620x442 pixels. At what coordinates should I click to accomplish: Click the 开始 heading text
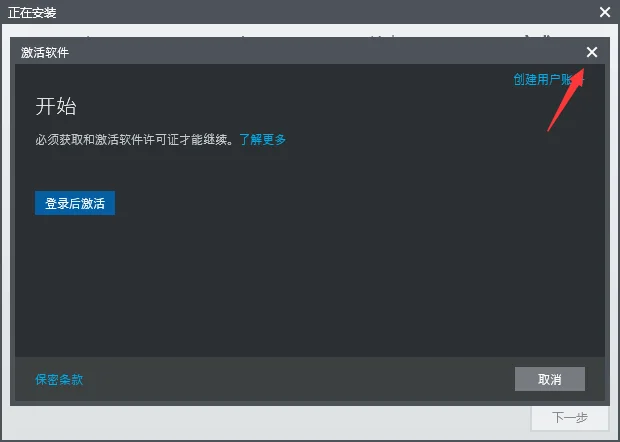pos(56,106)
